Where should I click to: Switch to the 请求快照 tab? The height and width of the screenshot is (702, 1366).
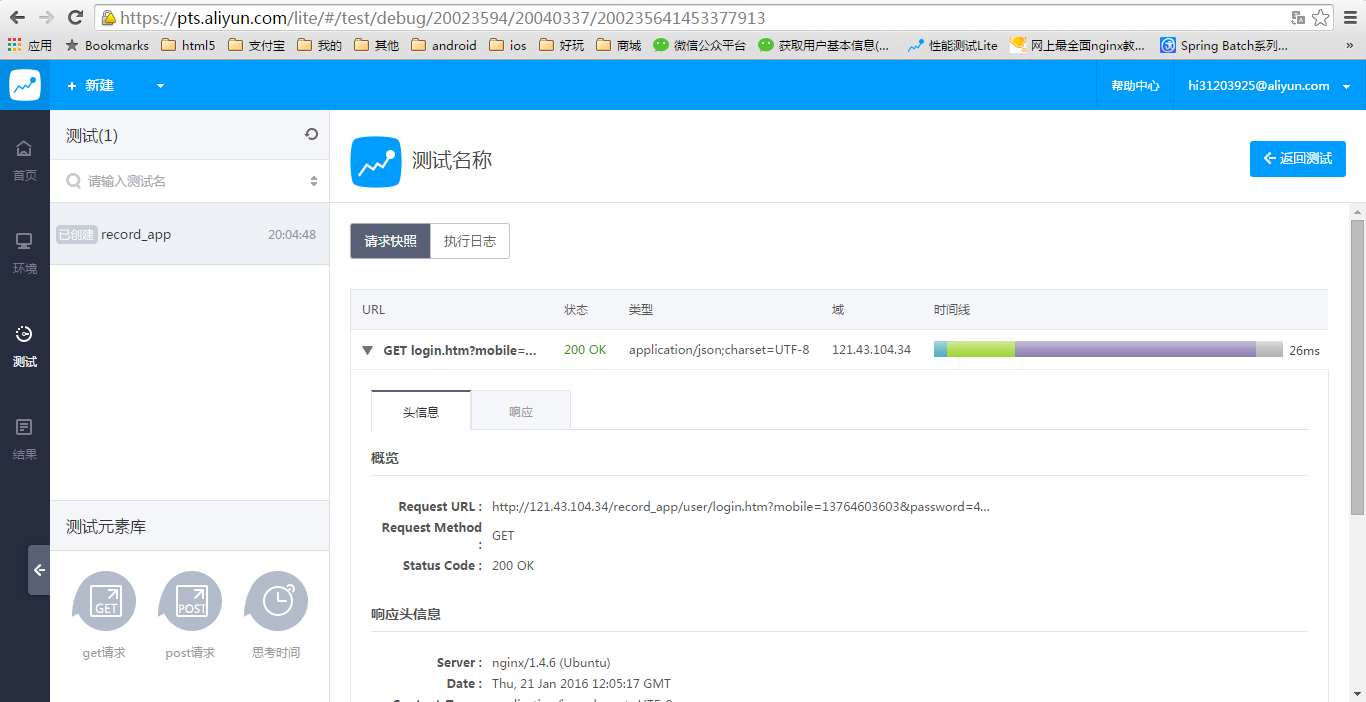(x=391, y=241)
